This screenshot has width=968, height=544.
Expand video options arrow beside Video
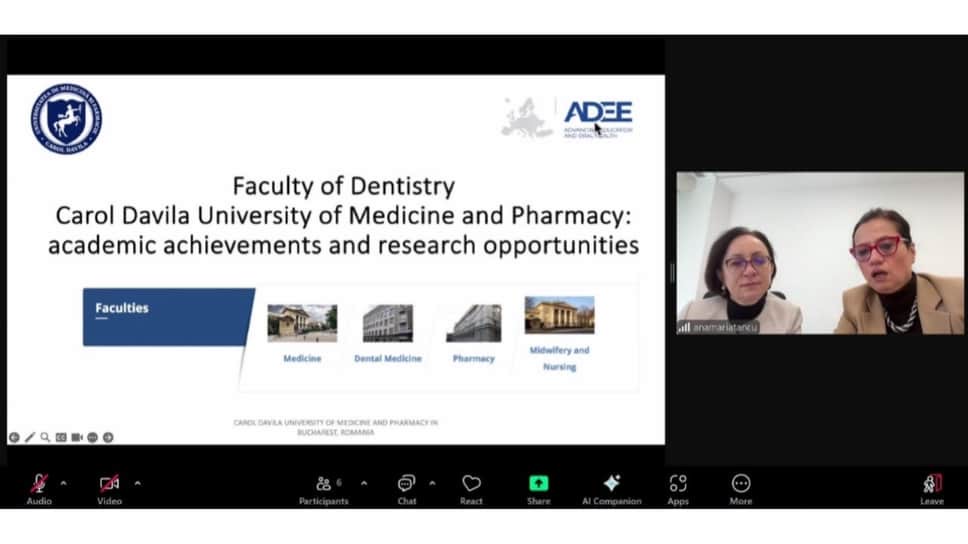(138, 483)
